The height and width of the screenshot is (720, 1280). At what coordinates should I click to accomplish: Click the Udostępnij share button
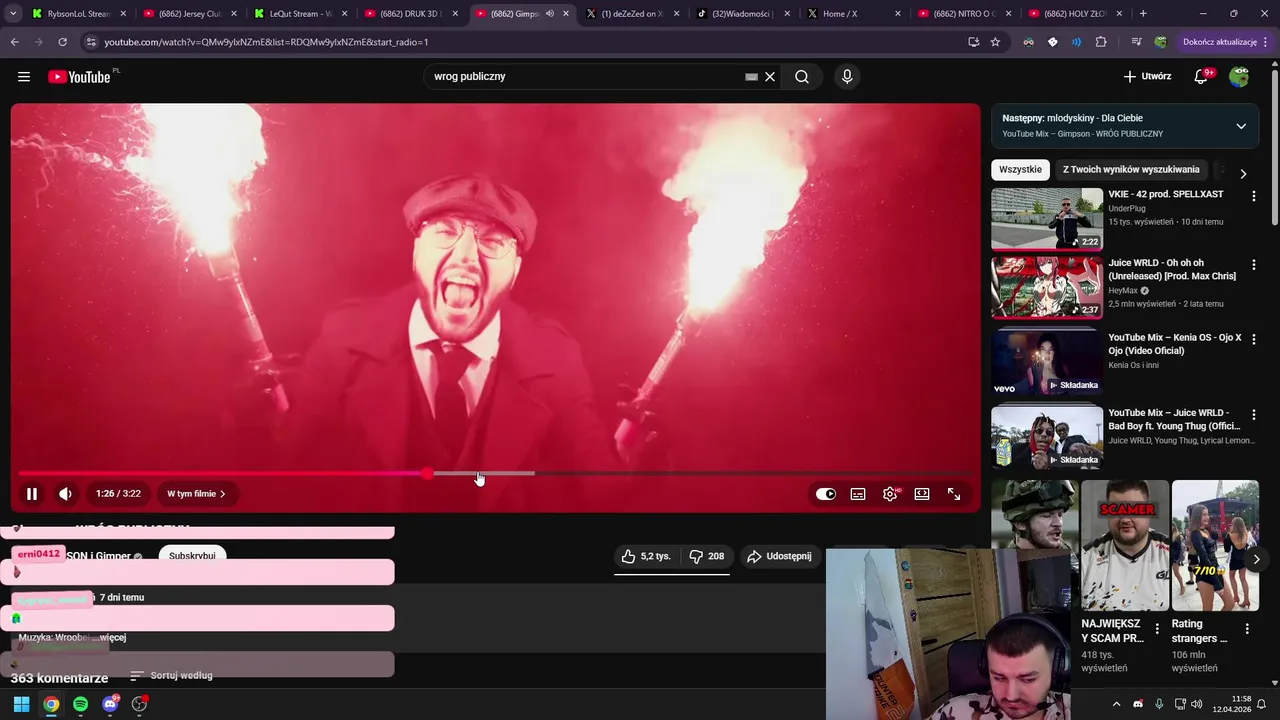click(779, 556)
